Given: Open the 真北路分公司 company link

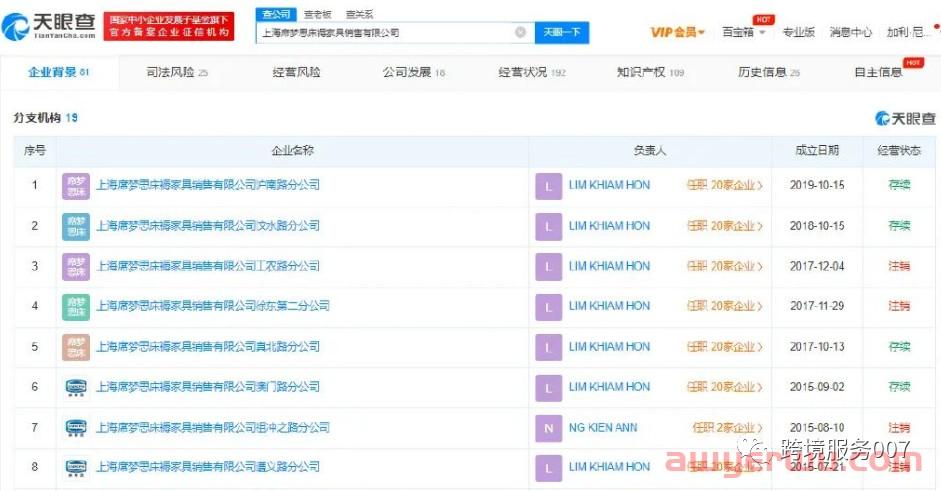Looking at the screenshot, I should 208,346.
